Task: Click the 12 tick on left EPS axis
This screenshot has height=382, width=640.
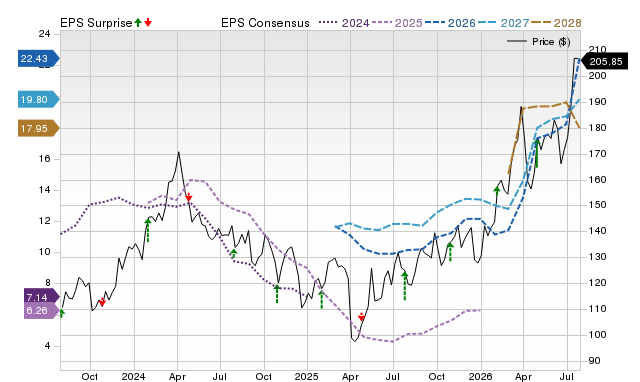Action: click(x=44, y=221)
